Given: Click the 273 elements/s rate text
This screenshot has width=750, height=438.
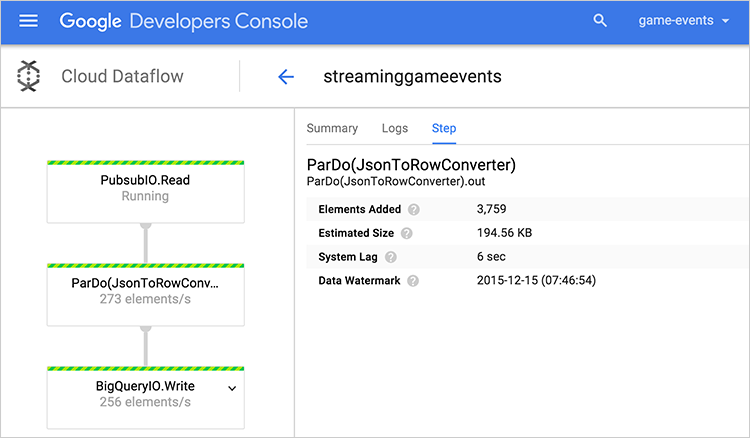Looking at the screenshot, I should coord(145,299).
